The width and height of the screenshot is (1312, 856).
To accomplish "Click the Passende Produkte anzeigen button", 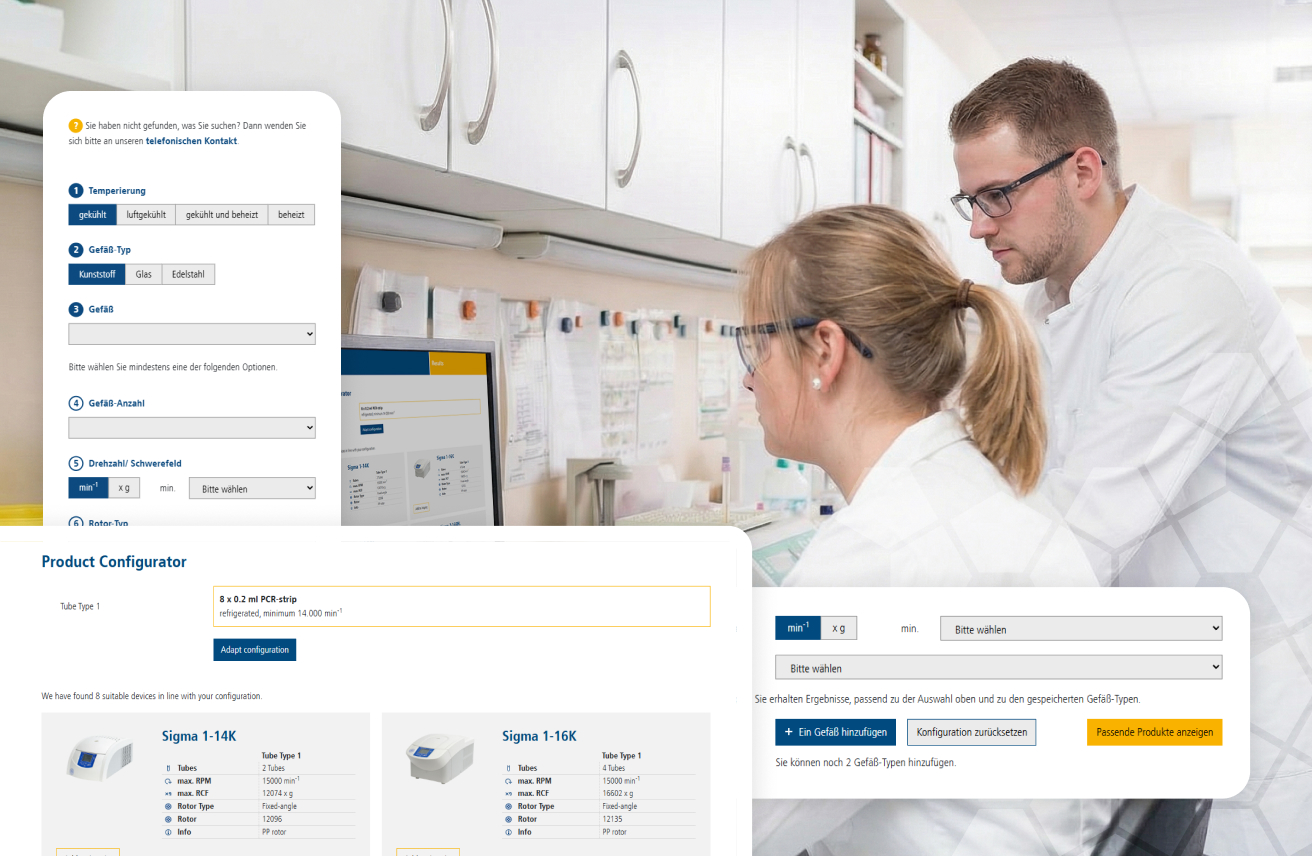I will (x=1154, y=732).
